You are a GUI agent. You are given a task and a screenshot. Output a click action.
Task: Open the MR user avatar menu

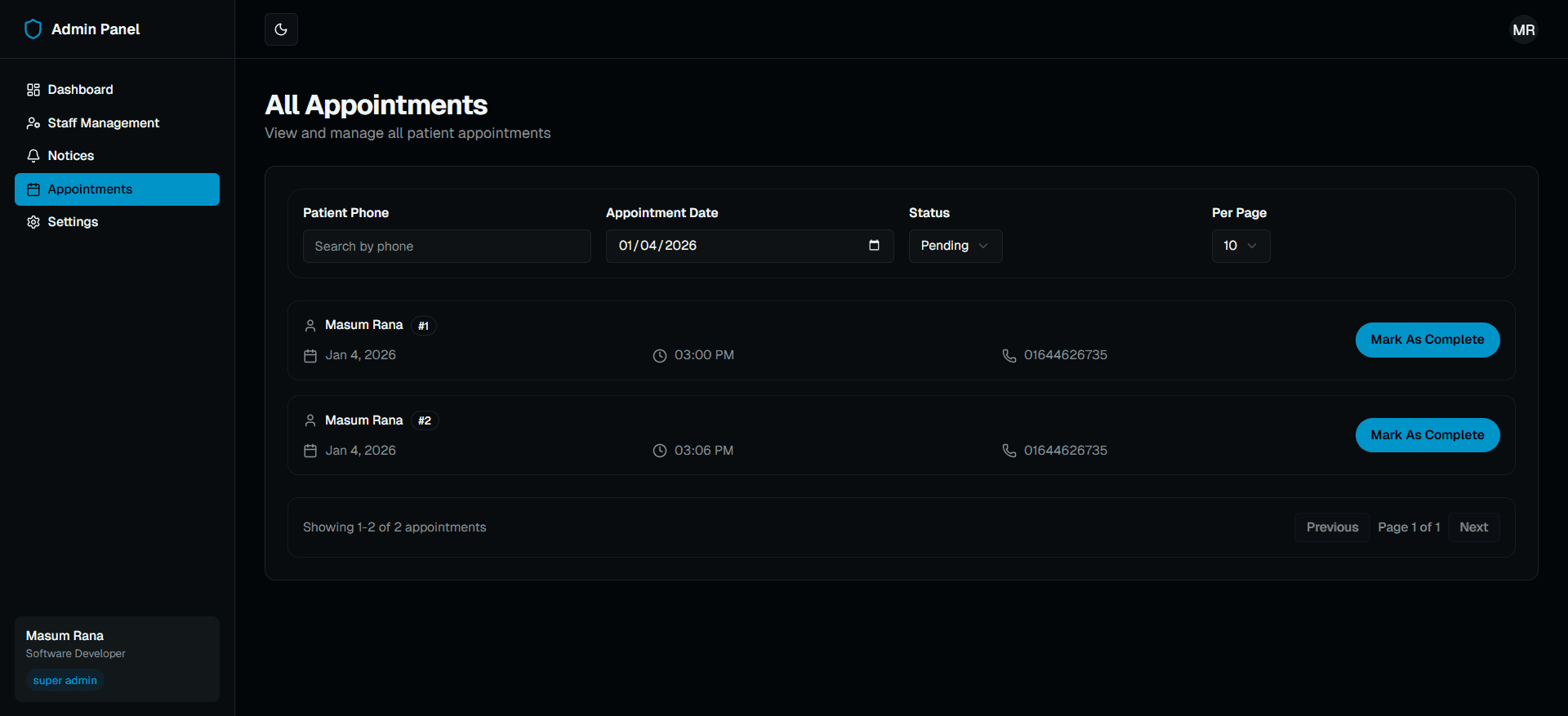tap(1523, 29)
